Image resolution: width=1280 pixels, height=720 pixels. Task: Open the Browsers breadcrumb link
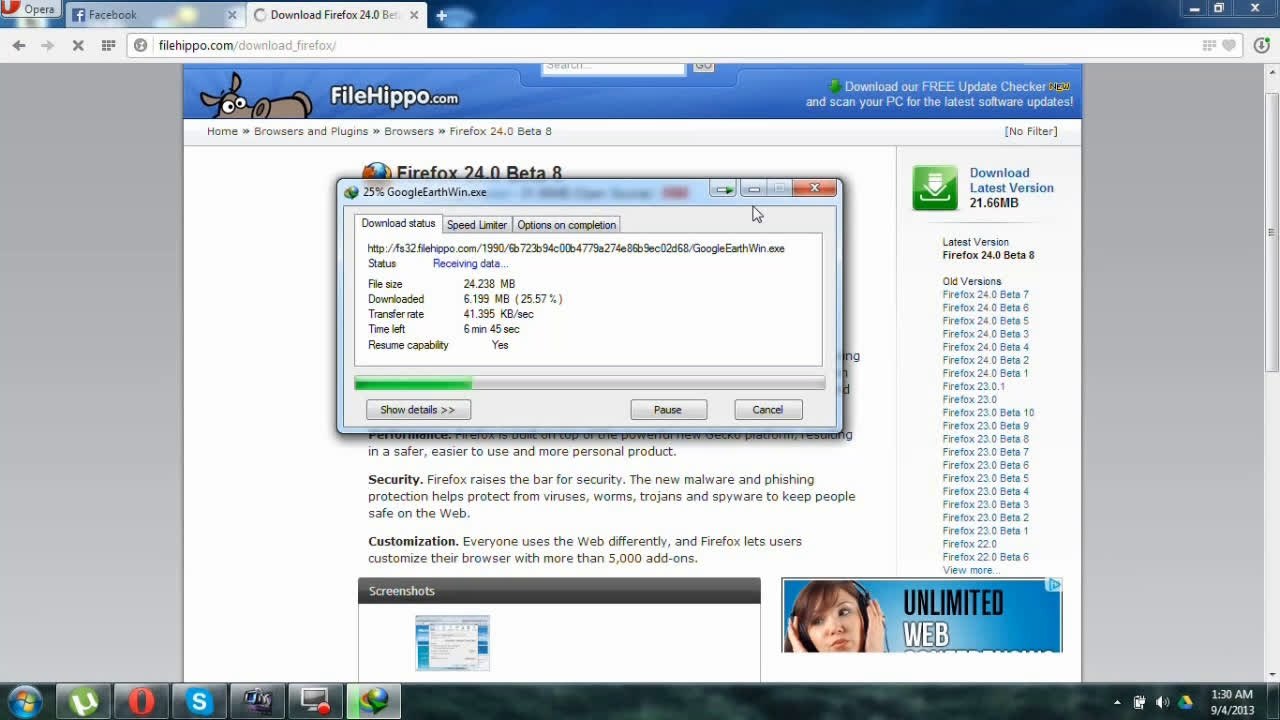click(x=409, y=131)
